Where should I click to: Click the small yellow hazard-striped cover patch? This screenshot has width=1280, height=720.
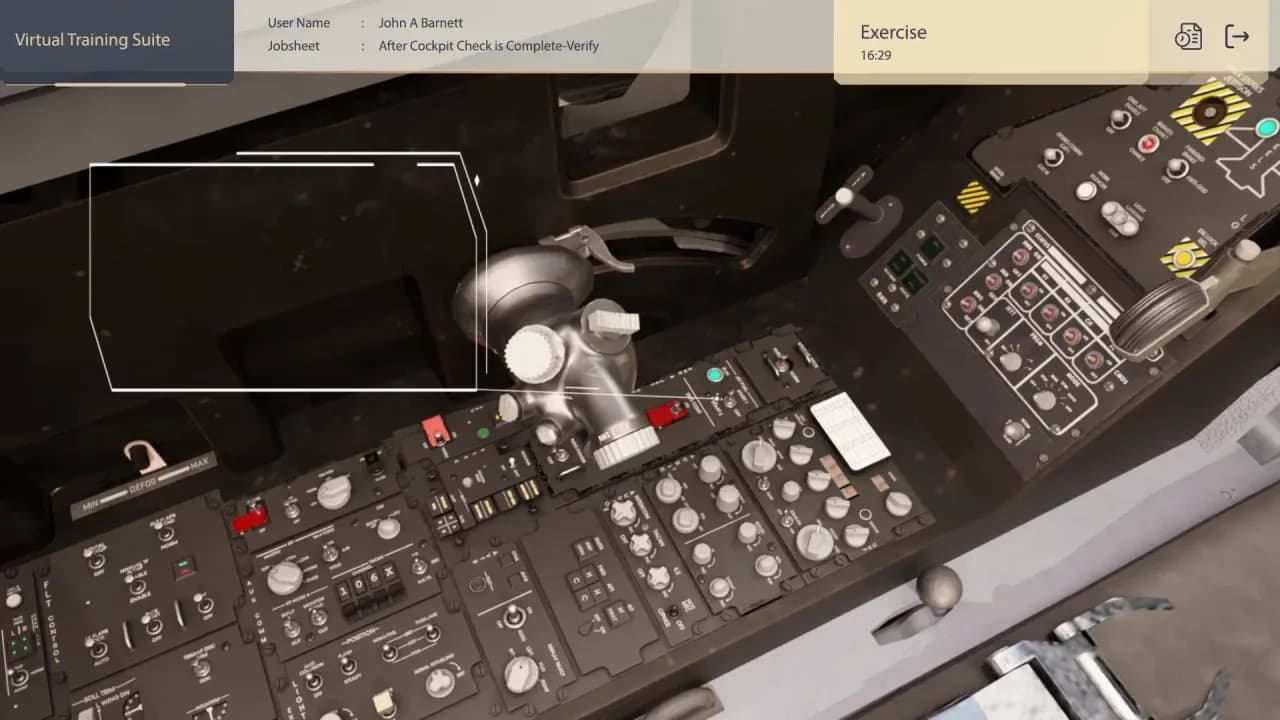(x=973, y=197)
